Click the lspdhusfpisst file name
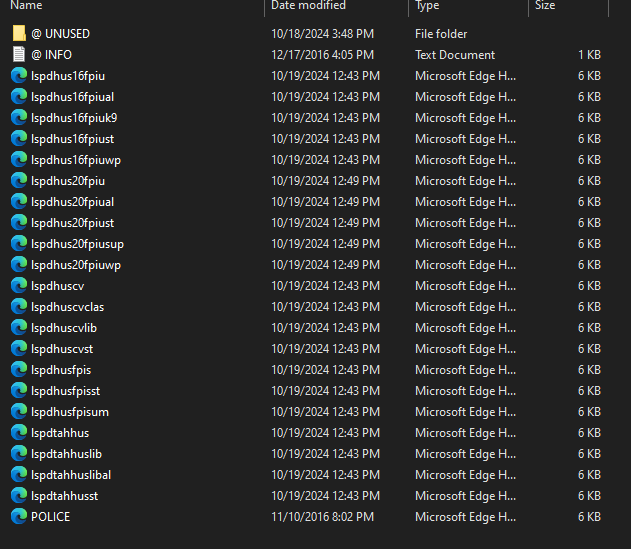 66,391
